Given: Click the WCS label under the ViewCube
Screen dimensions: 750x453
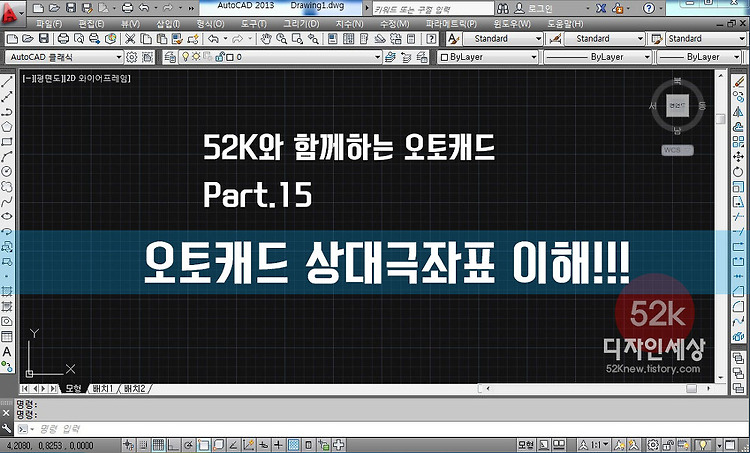Looking at the screenshot, I should (x=678, y=150).
